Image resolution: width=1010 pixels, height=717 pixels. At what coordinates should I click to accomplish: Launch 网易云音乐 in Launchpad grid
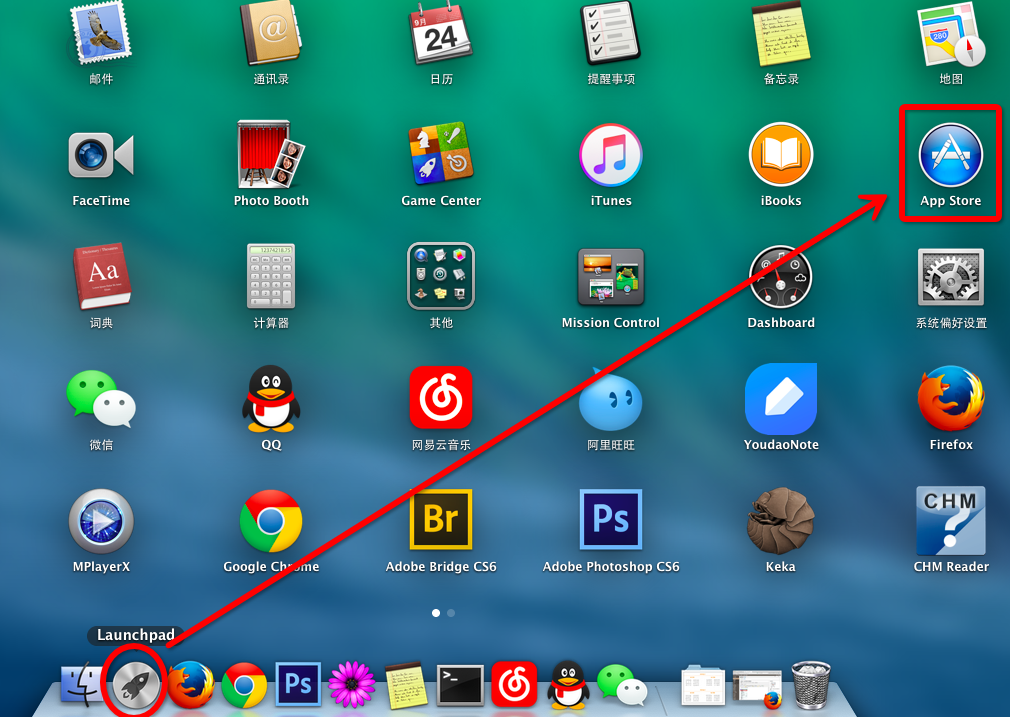[441, 397]
